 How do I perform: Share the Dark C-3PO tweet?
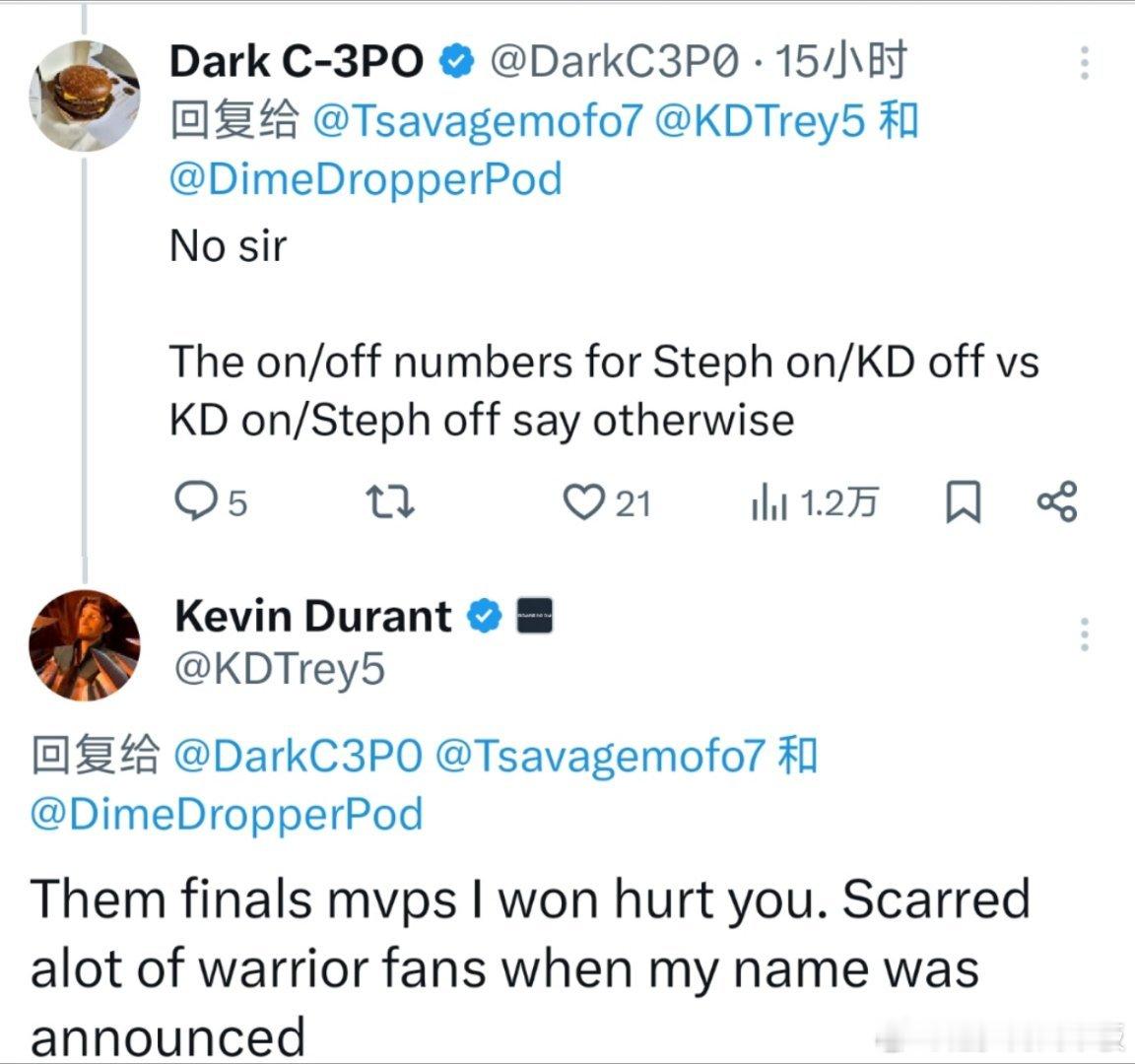pyautogui.click(x=1057, y=501)
